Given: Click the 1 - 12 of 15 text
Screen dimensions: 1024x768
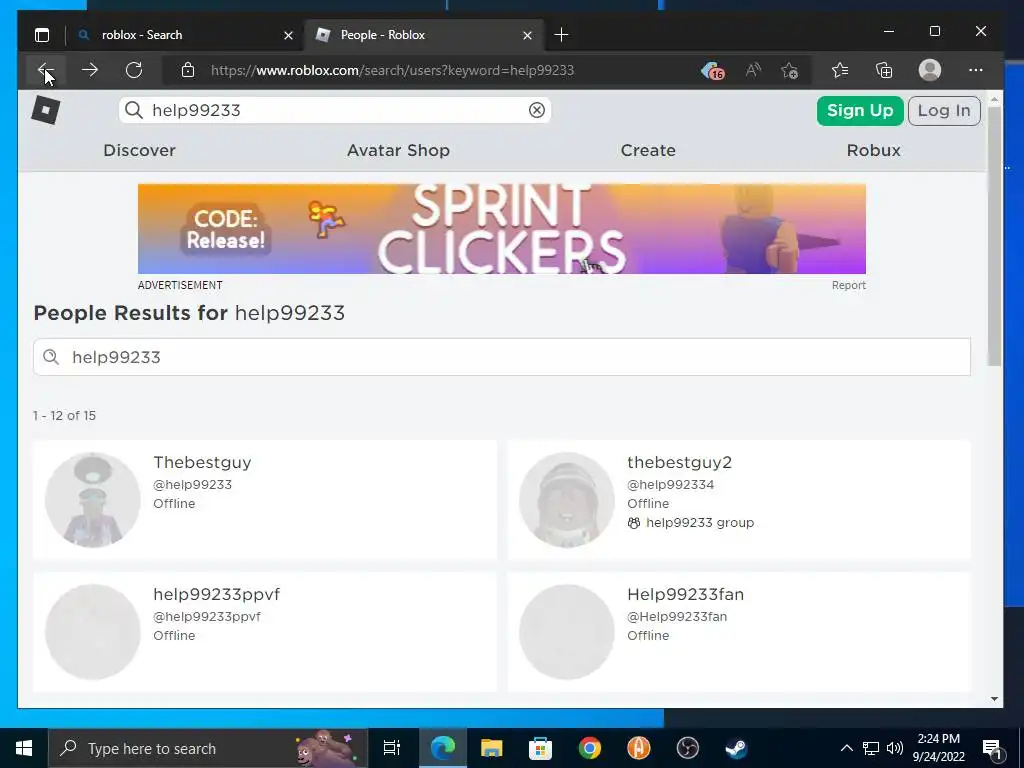Looking at the screenshot, I should point(64,415).
